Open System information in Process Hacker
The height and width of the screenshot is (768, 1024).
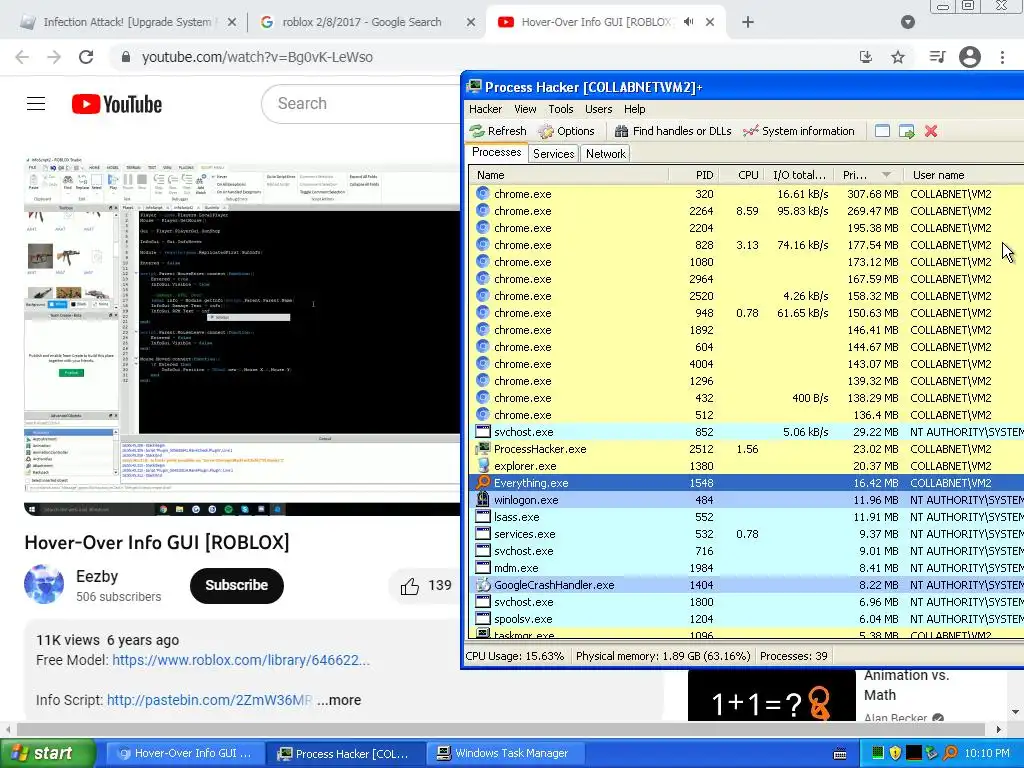[799, 131]
